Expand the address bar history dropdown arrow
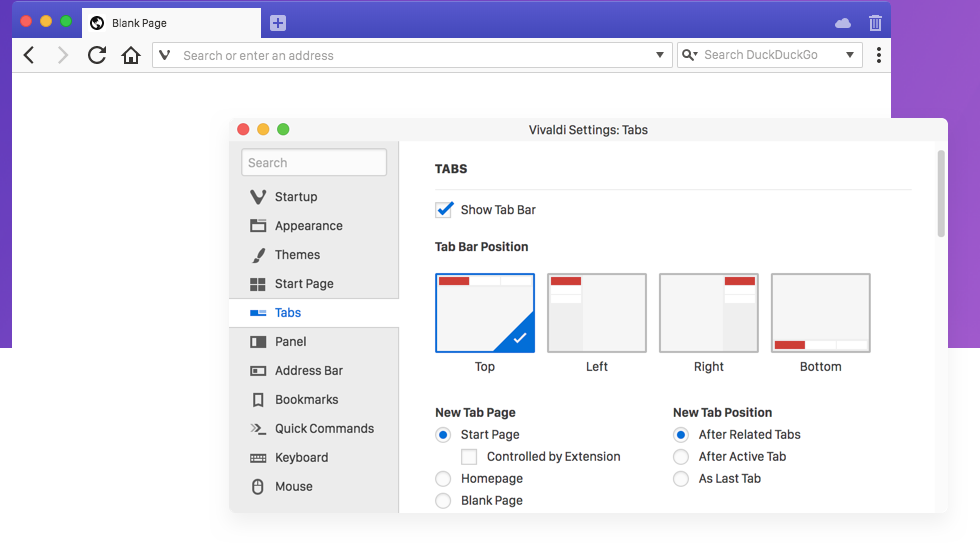Screen dimensions: 980x551 tap(659, 55)
